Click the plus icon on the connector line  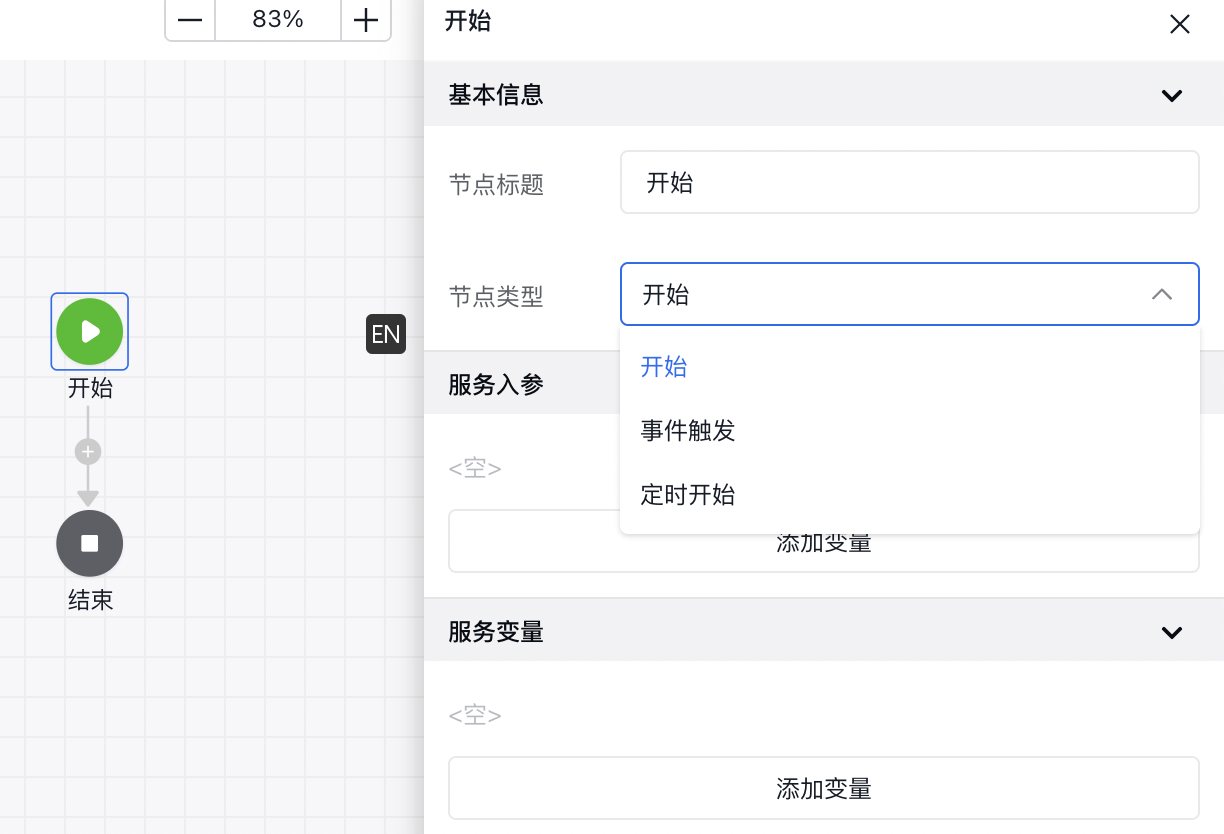[88, 452]
